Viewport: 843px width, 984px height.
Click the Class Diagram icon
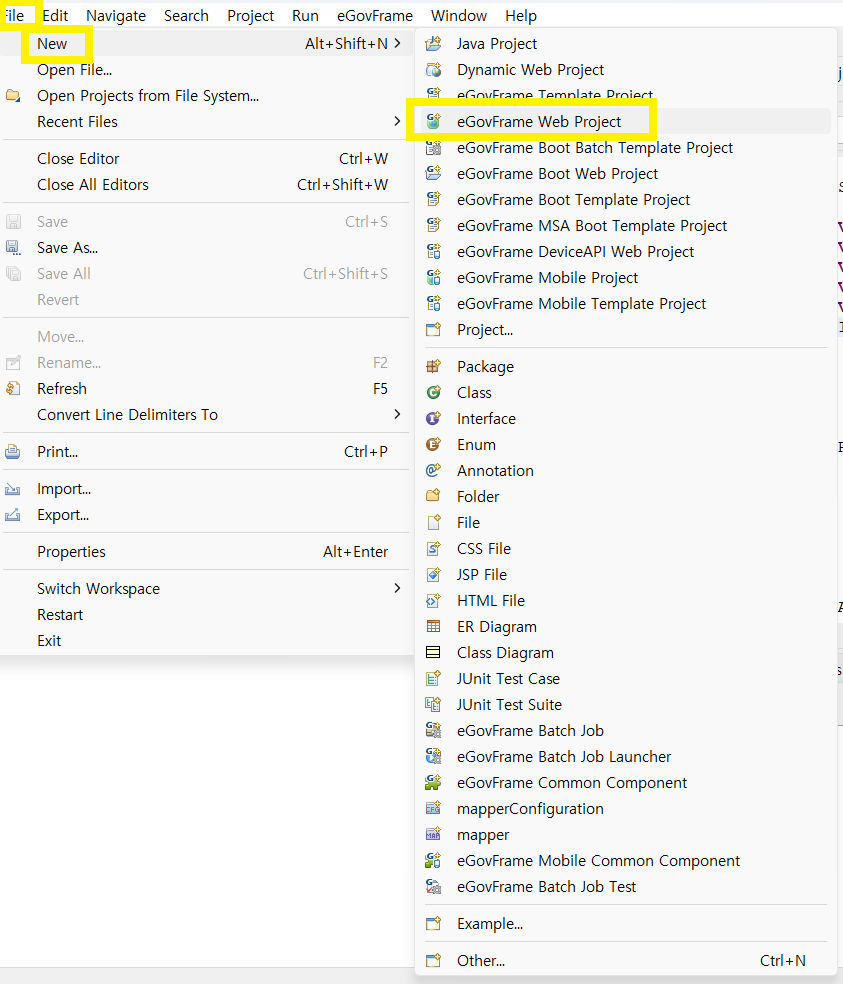tap(433, 653)
